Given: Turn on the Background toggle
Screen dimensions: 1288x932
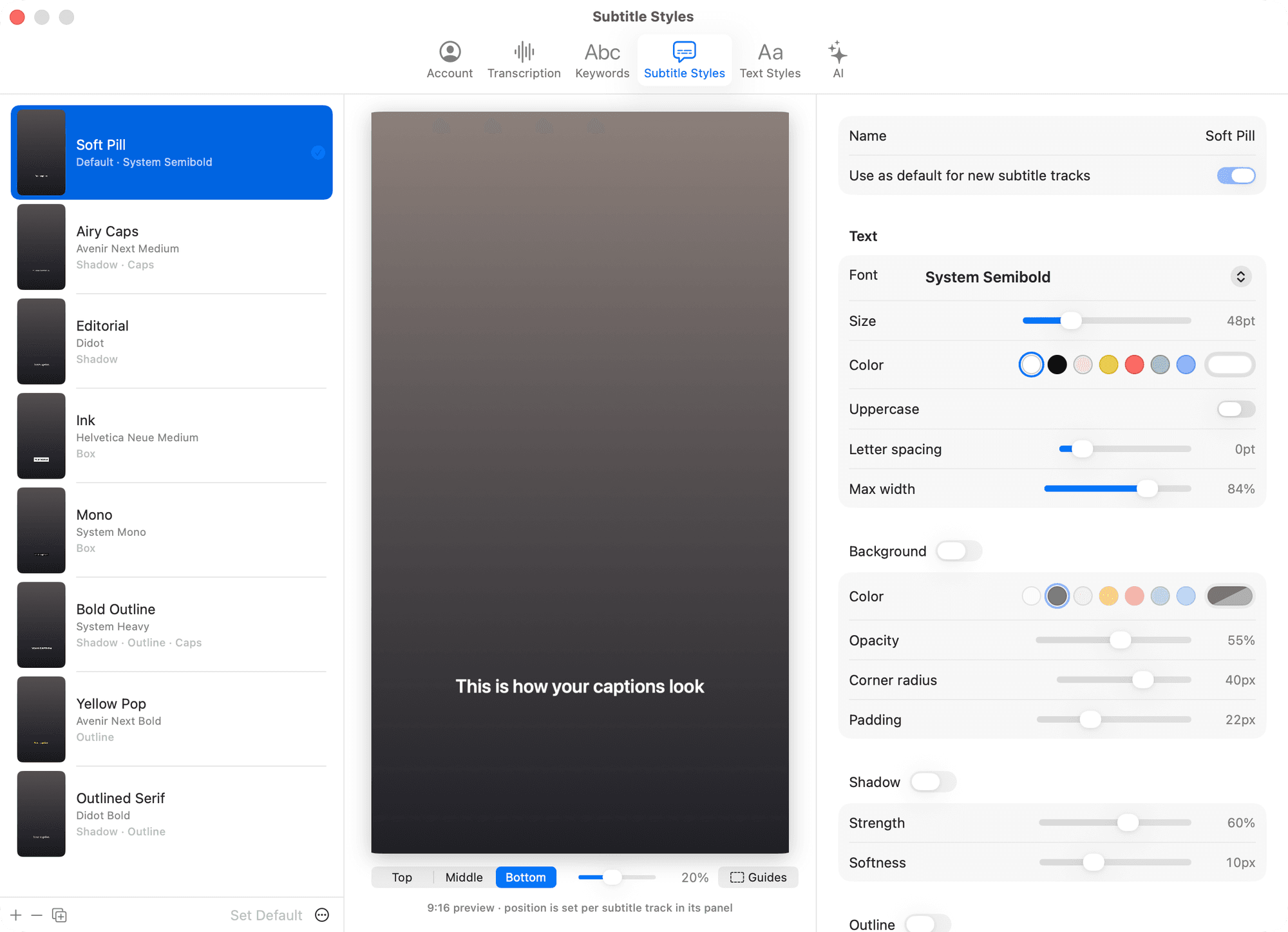Looking at the screenshot, I should 959,551.
